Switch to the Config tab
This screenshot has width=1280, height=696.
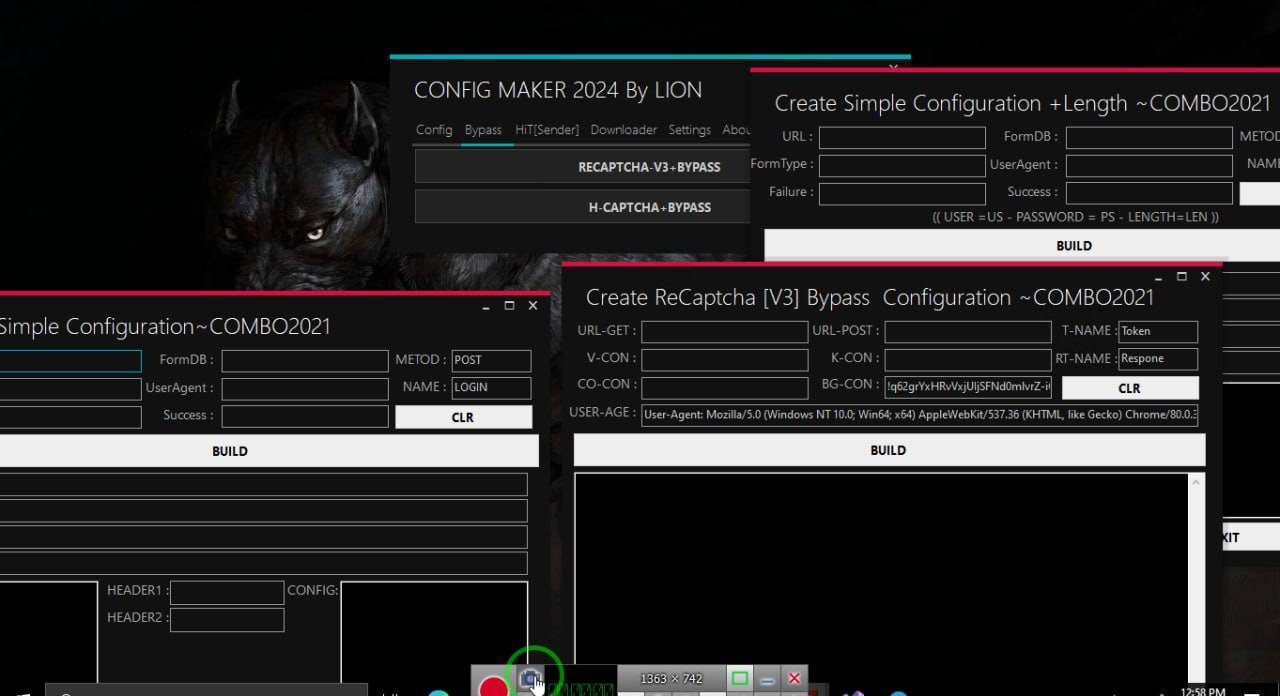point(434,130)
